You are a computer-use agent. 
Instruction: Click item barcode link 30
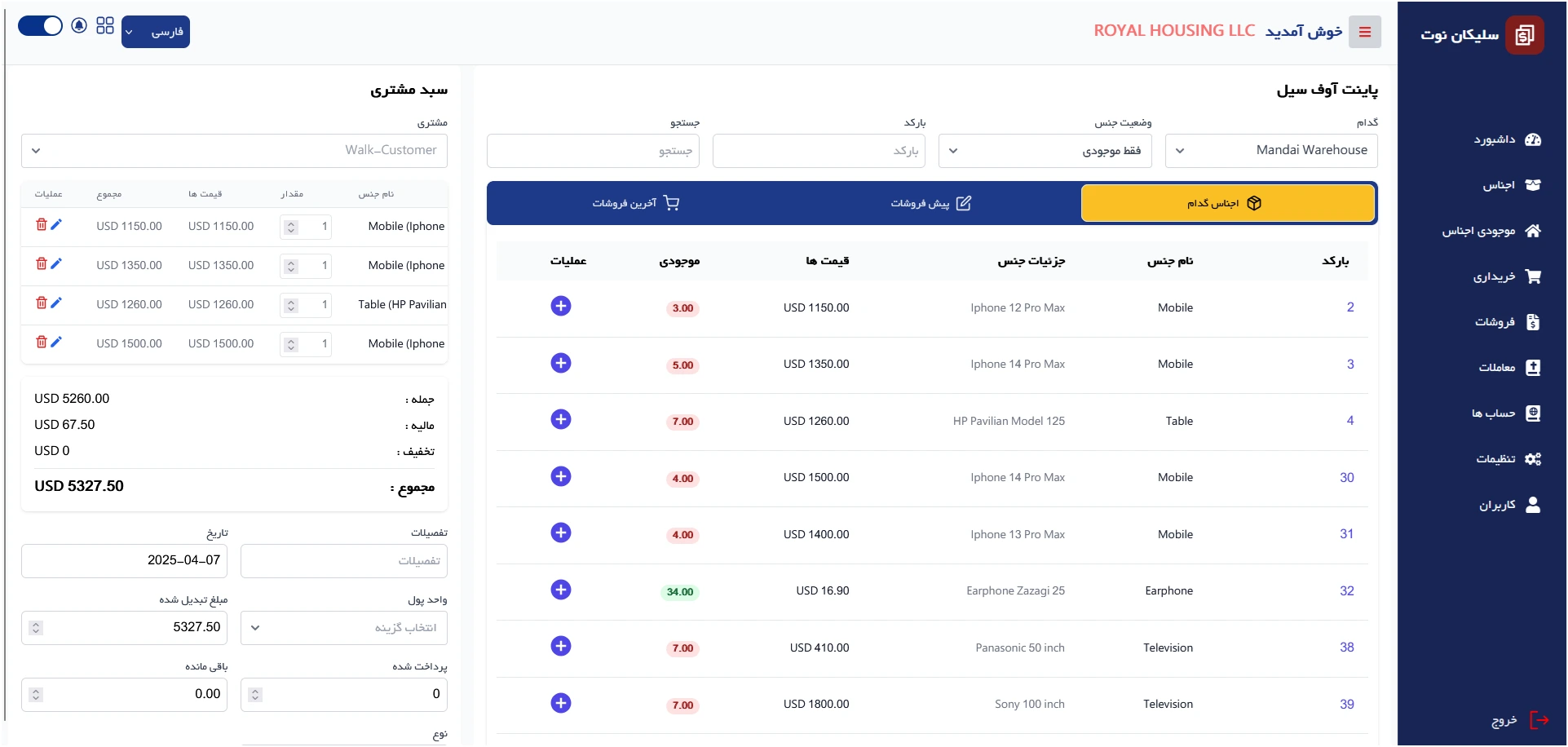point(1346,478)
